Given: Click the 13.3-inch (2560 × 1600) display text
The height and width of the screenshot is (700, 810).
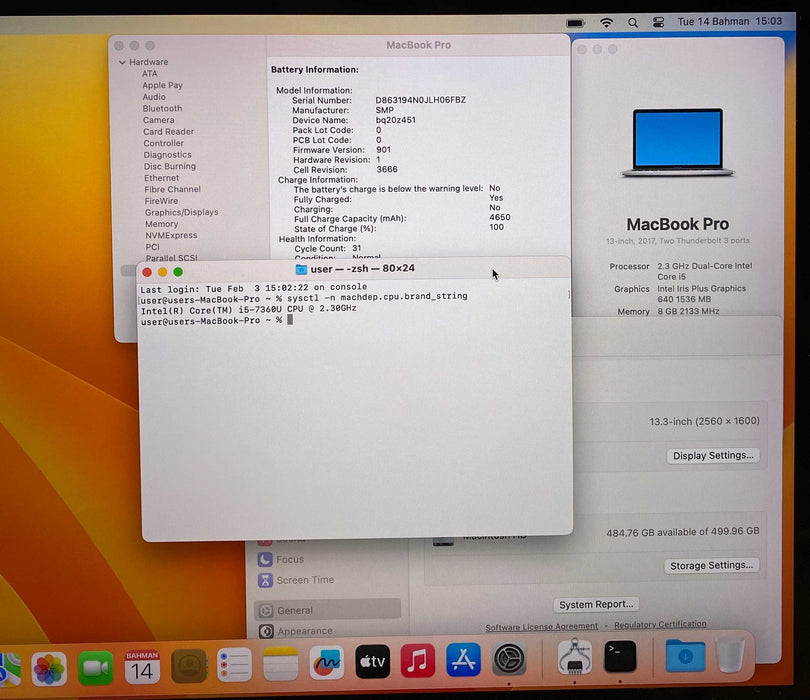Looking at the screenshot, I should pos(705,421).
